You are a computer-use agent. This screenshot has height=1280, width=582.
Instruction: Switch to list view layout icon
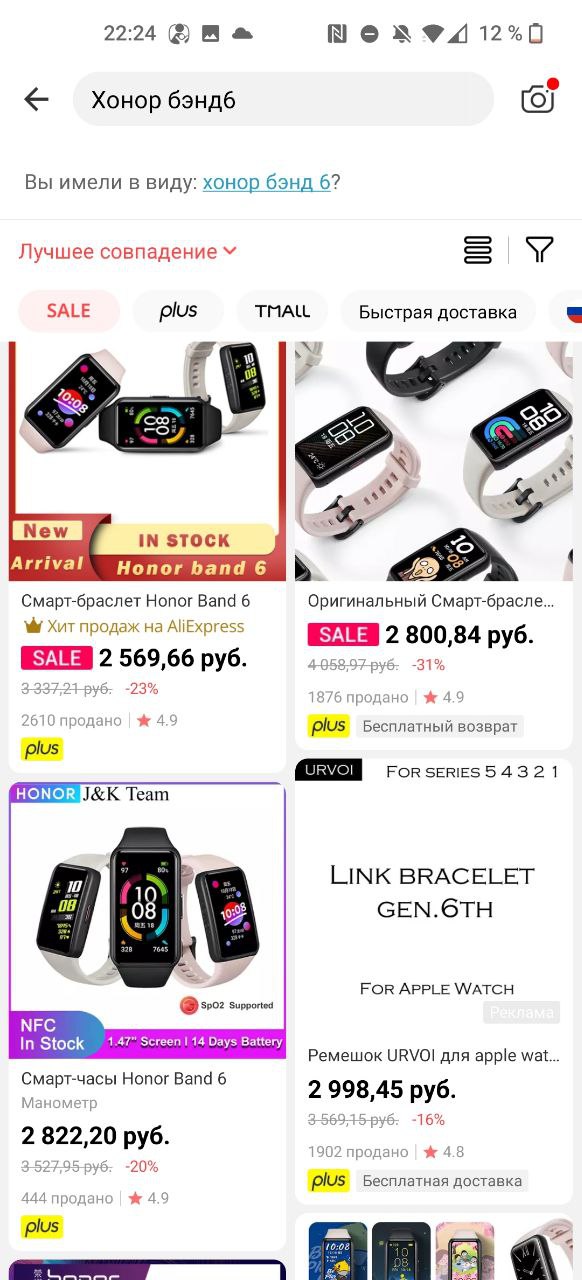(478, 250)
